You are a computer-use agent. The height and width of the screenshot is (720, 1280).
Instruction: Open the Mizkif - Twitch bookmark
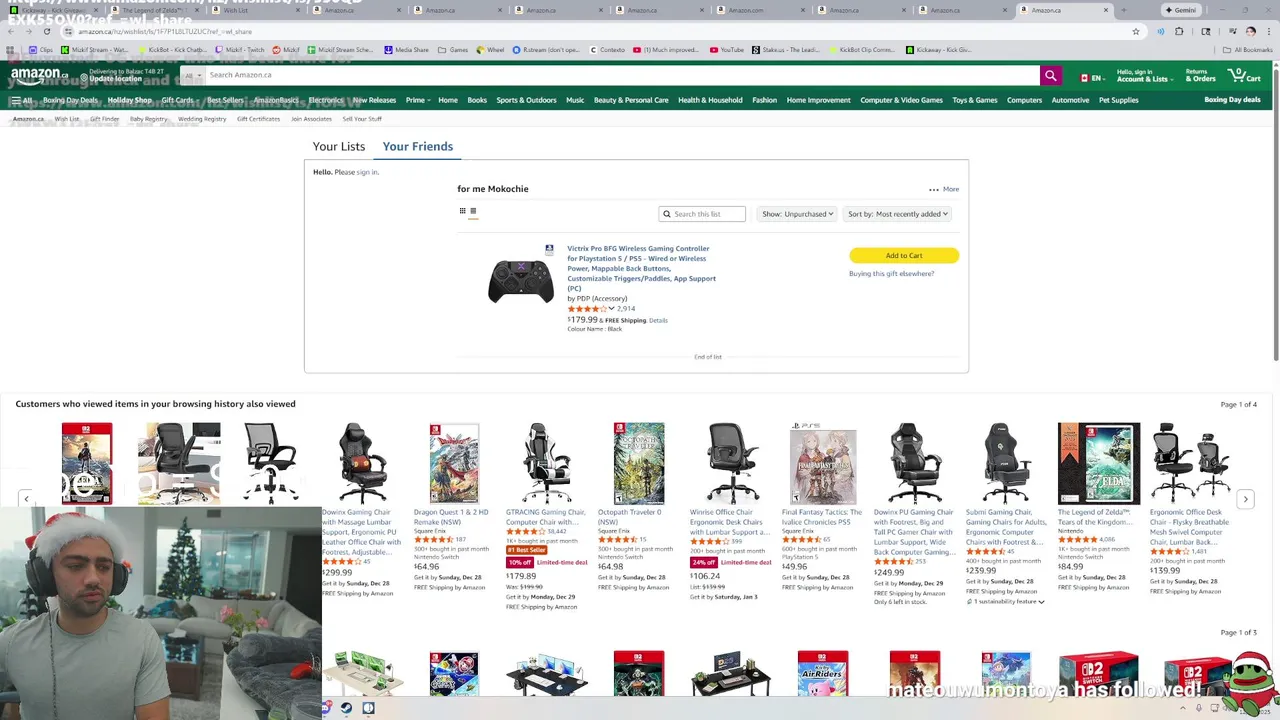click(241, 50)
